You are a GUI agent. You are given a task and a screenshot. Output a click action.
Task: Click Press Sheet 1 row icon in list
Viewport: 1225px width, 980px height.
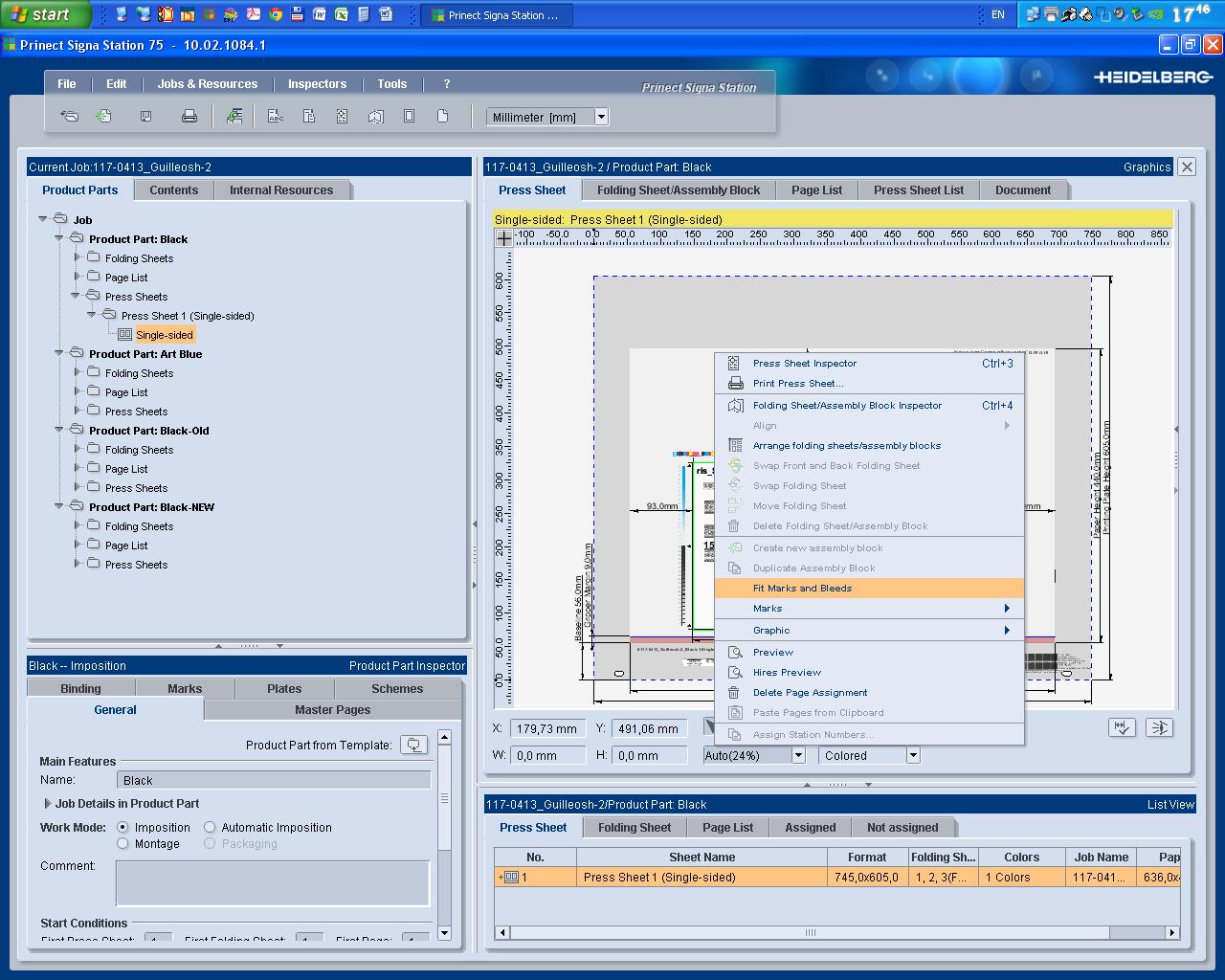coord(510,877)
